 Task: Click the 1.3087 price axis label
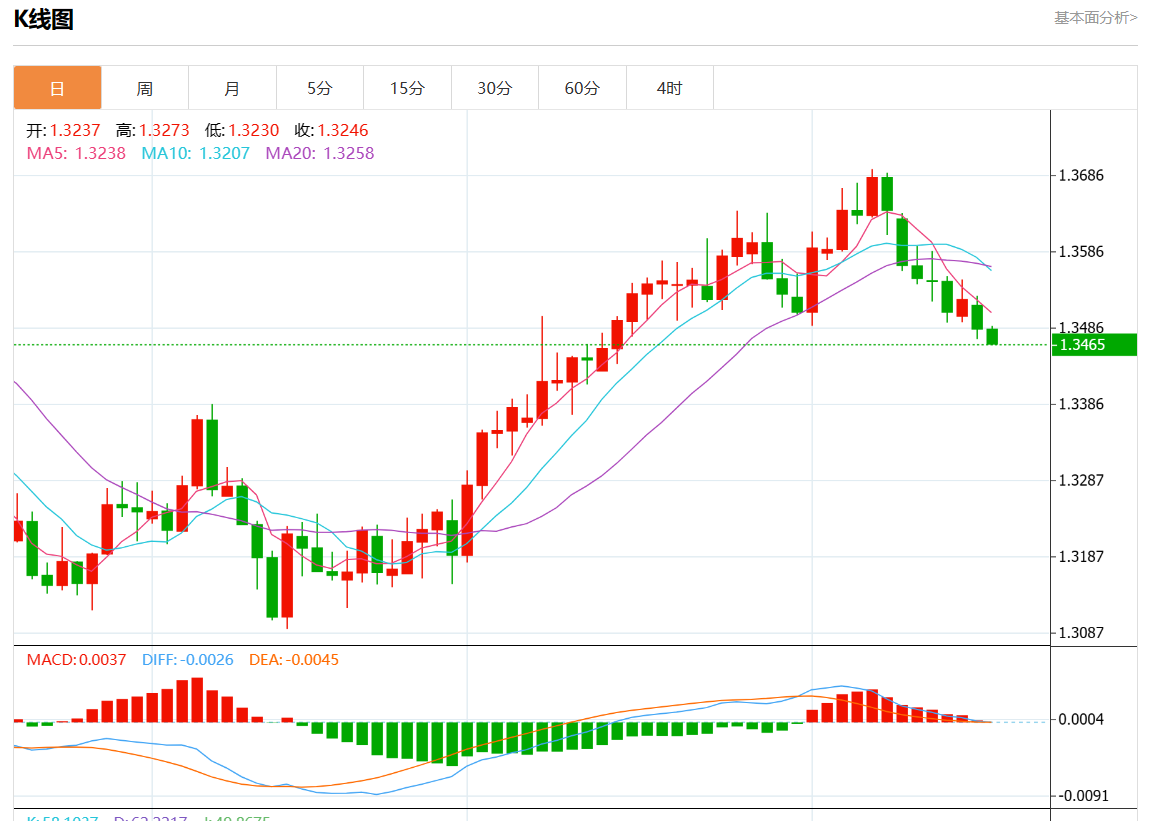[x=1081, y=633]
